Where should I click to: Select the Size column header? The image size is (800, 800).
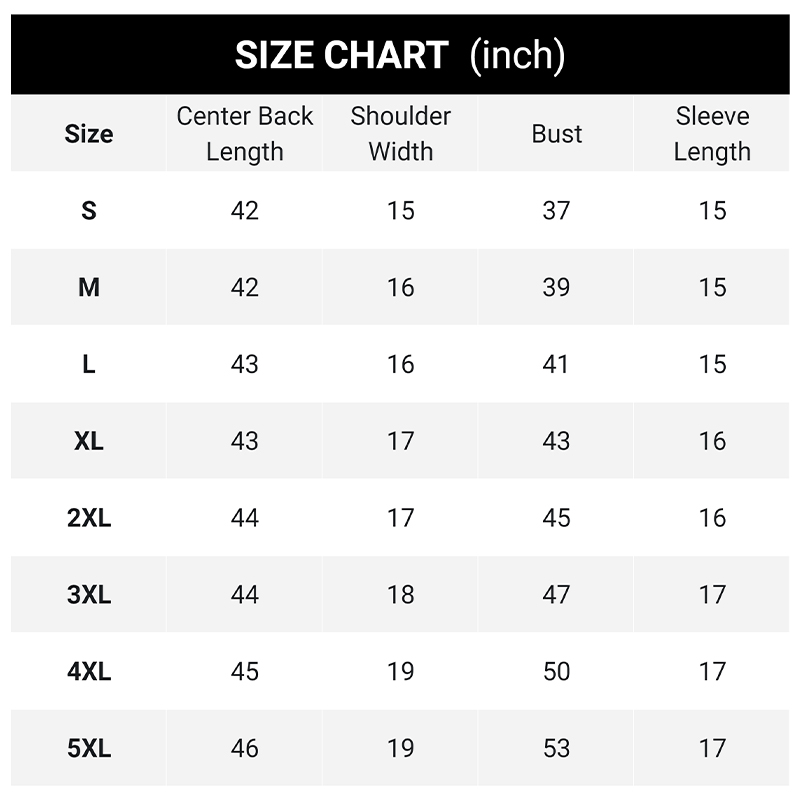click(x=89, y=134)
